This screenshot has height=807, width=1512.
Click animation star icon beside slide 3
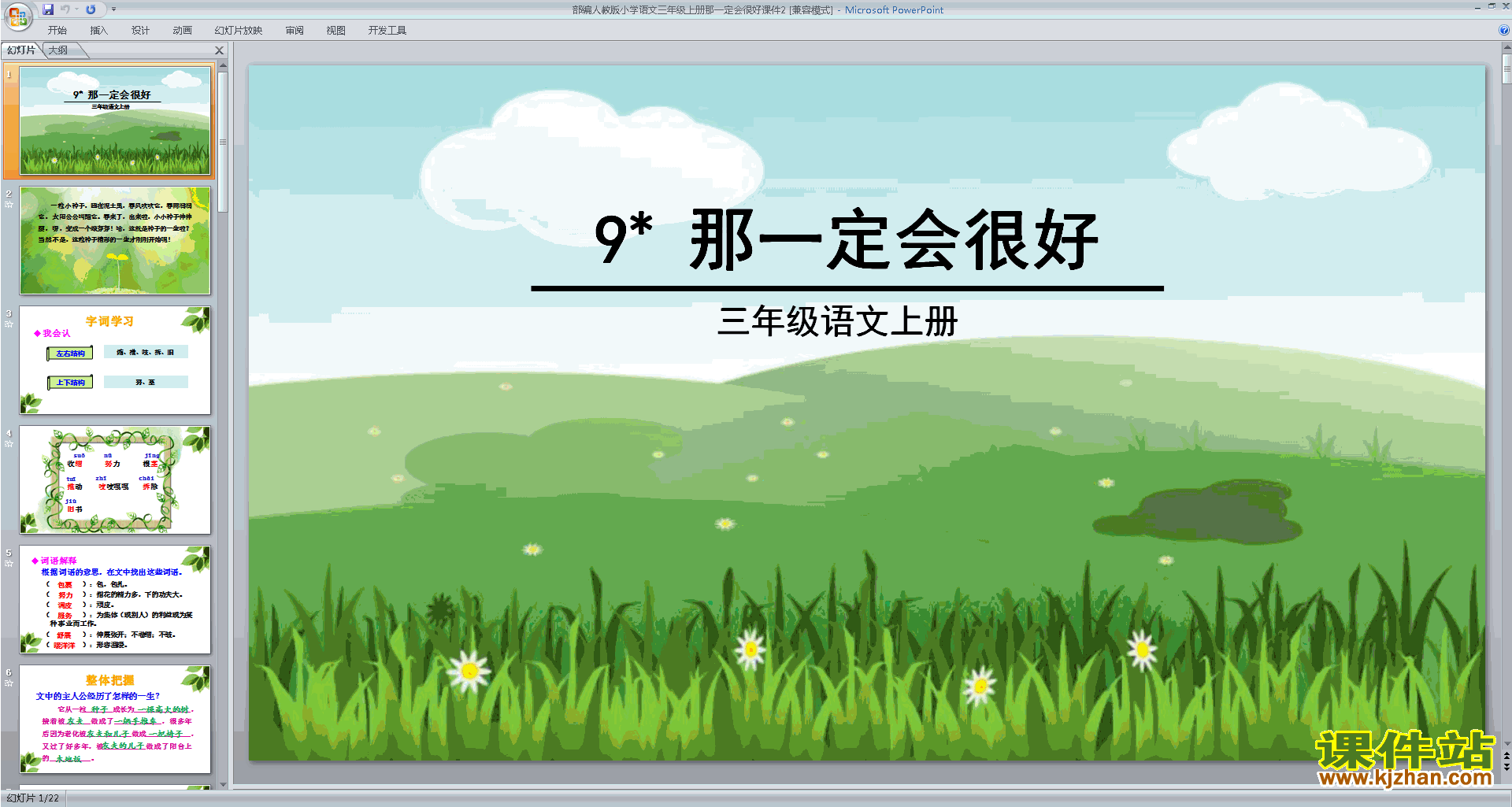[x=9, y=324]
